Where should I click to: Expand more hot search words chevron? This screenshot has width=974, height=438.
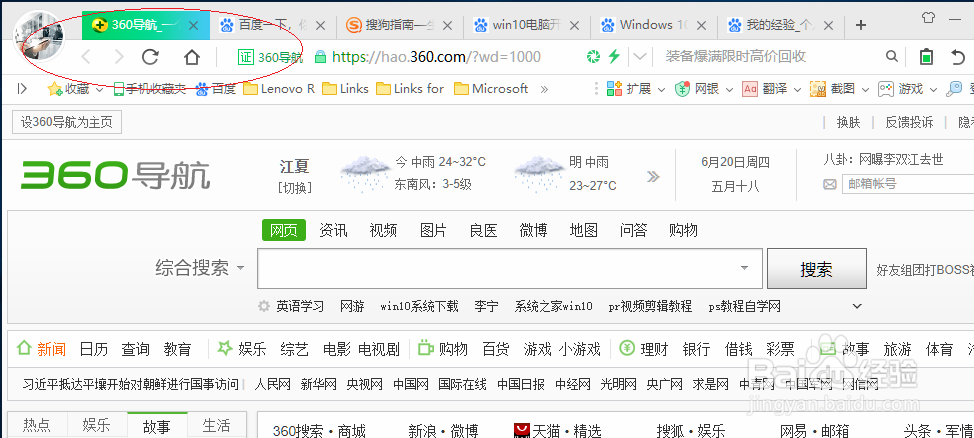tap(857, 306)
